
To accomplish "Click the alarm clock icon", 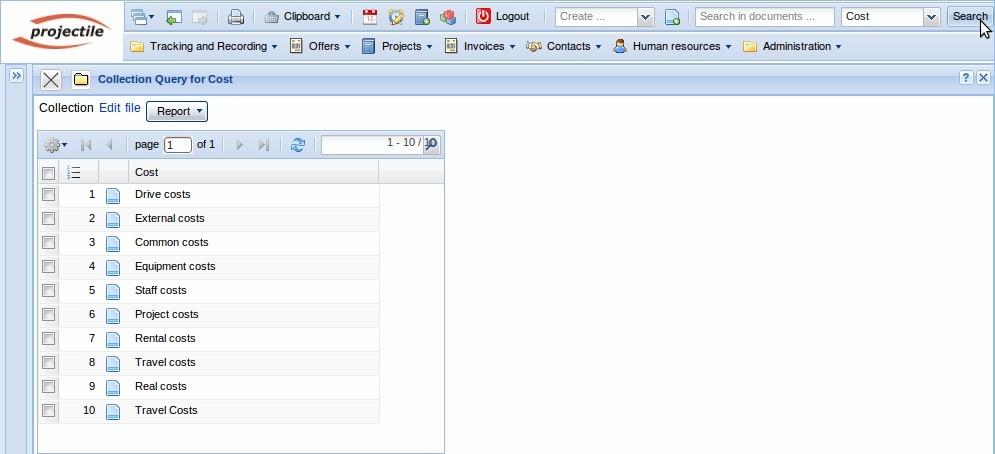I will click(x=396, y=17).
